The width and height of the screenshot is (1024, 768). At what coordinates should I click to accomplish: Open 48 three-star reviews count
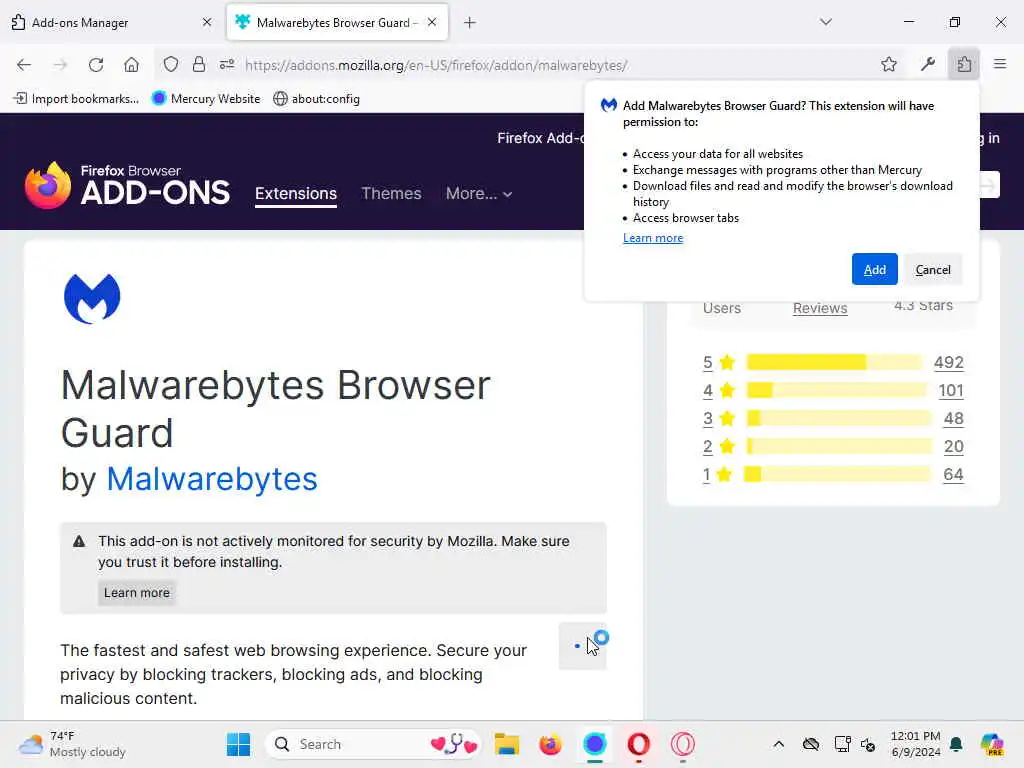pyautogui.click(x=953, y=419)
